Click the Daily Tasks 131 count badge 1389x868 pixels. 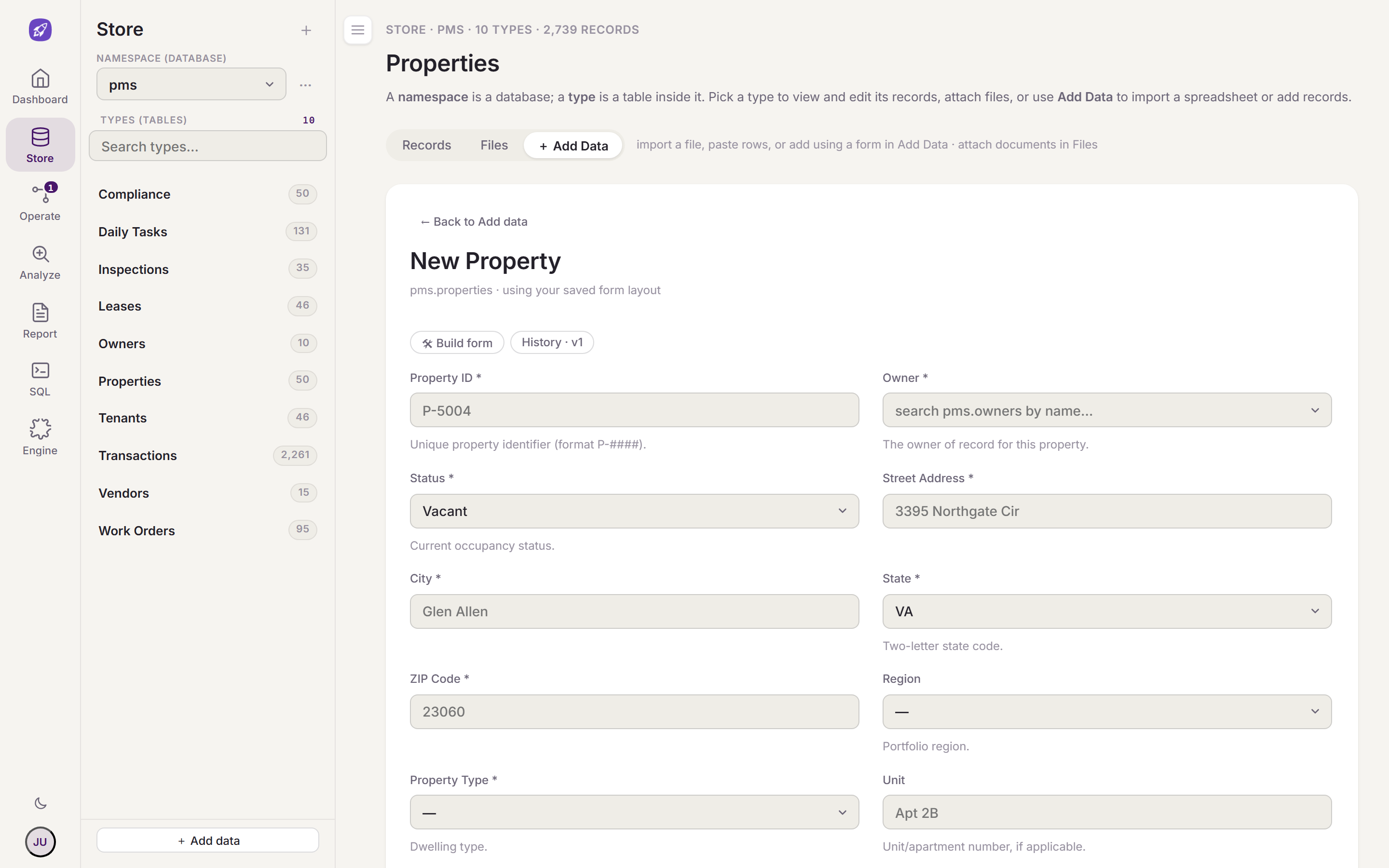[x=301, y=231]
